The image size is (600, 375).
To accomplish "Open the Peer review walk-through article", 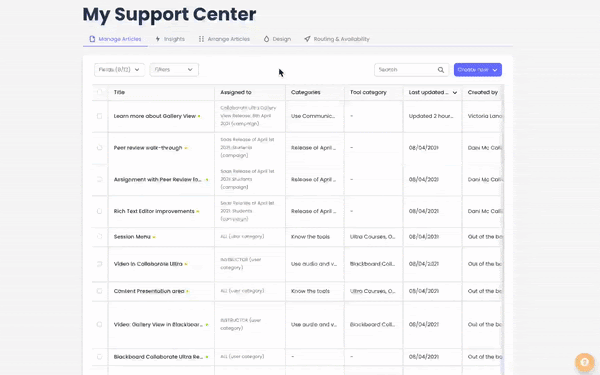I will tap(148, 148).
